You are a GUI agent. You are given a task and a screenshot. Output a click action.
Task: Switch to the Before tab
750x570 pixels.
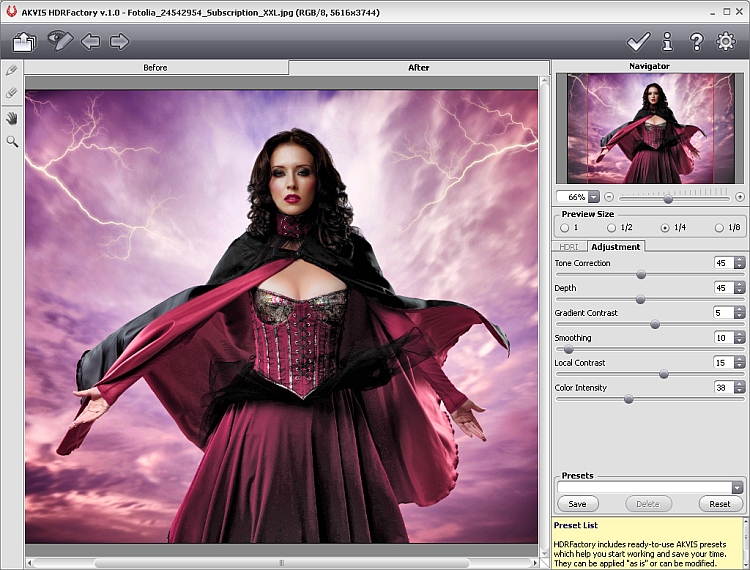(x=156, y=67)
